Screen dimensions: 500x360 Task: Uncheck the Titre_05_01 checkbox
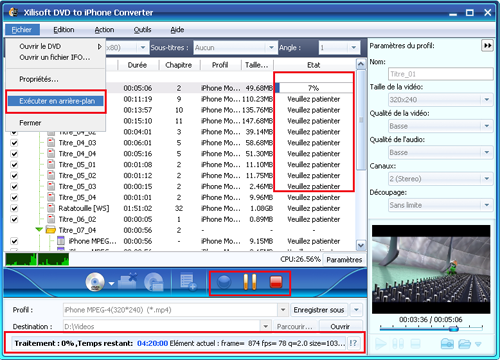pyautogui.click(x=14, y=165)
